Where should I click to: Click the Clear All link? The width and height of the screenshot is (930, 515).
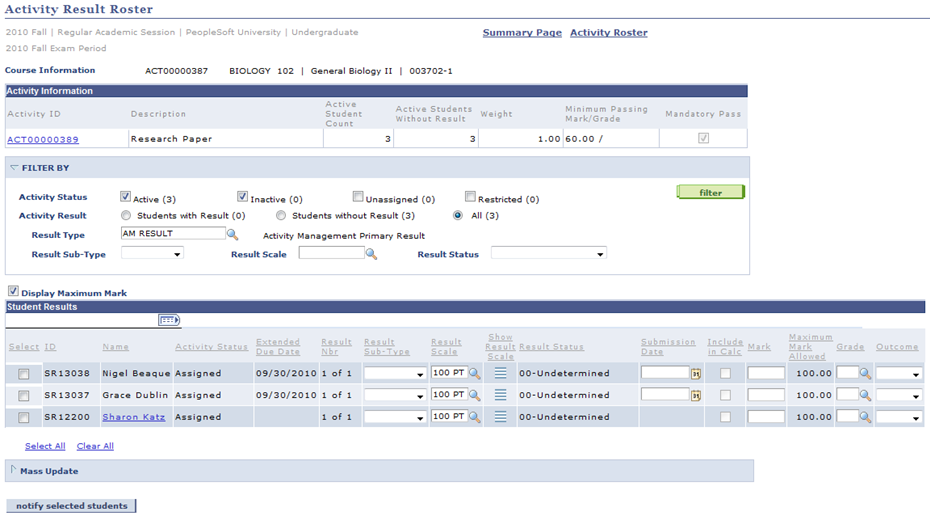point(95,446)
